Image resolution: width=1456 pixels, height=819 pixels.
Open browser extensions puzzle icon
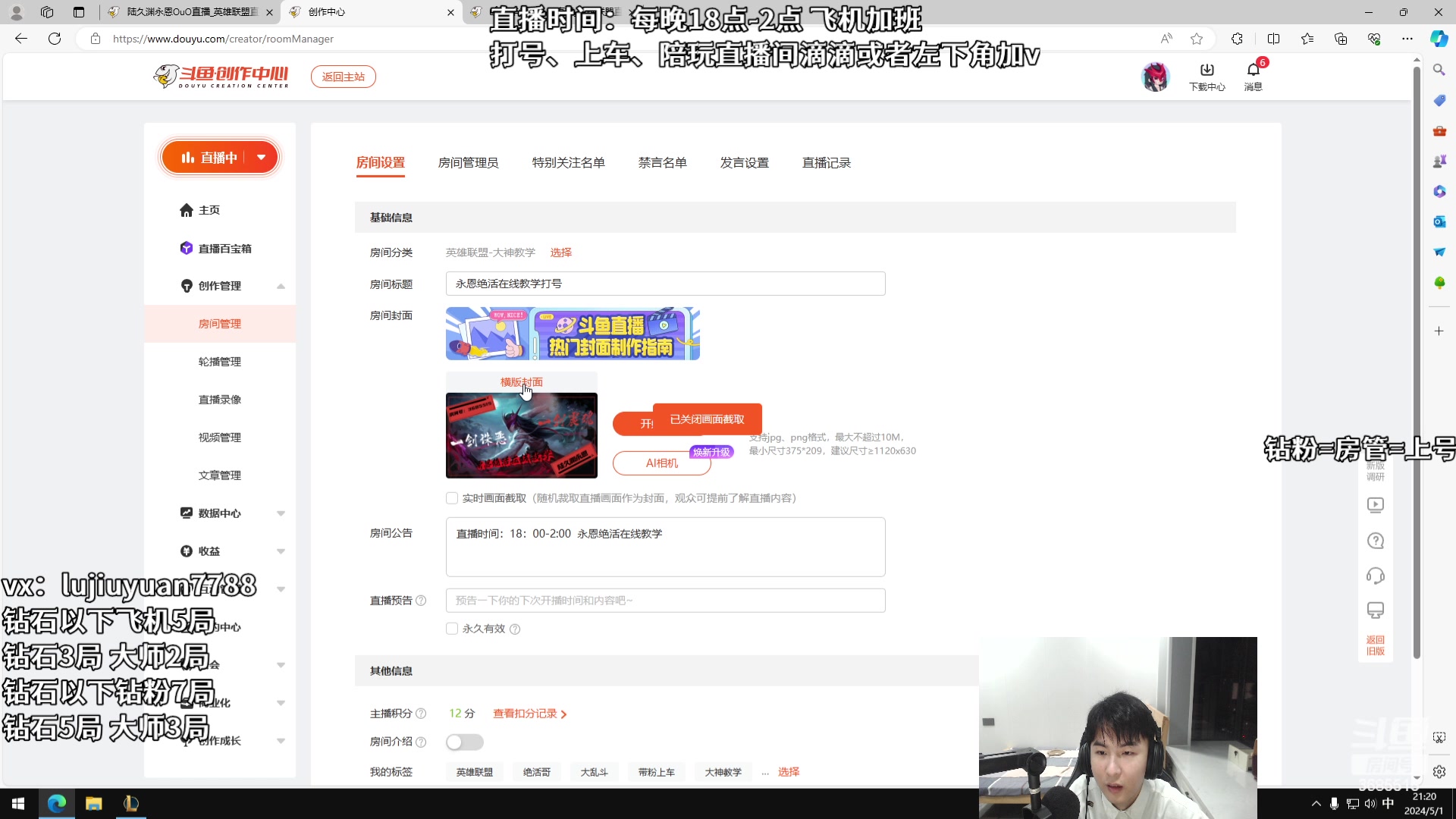click(x=1237, y=39)
